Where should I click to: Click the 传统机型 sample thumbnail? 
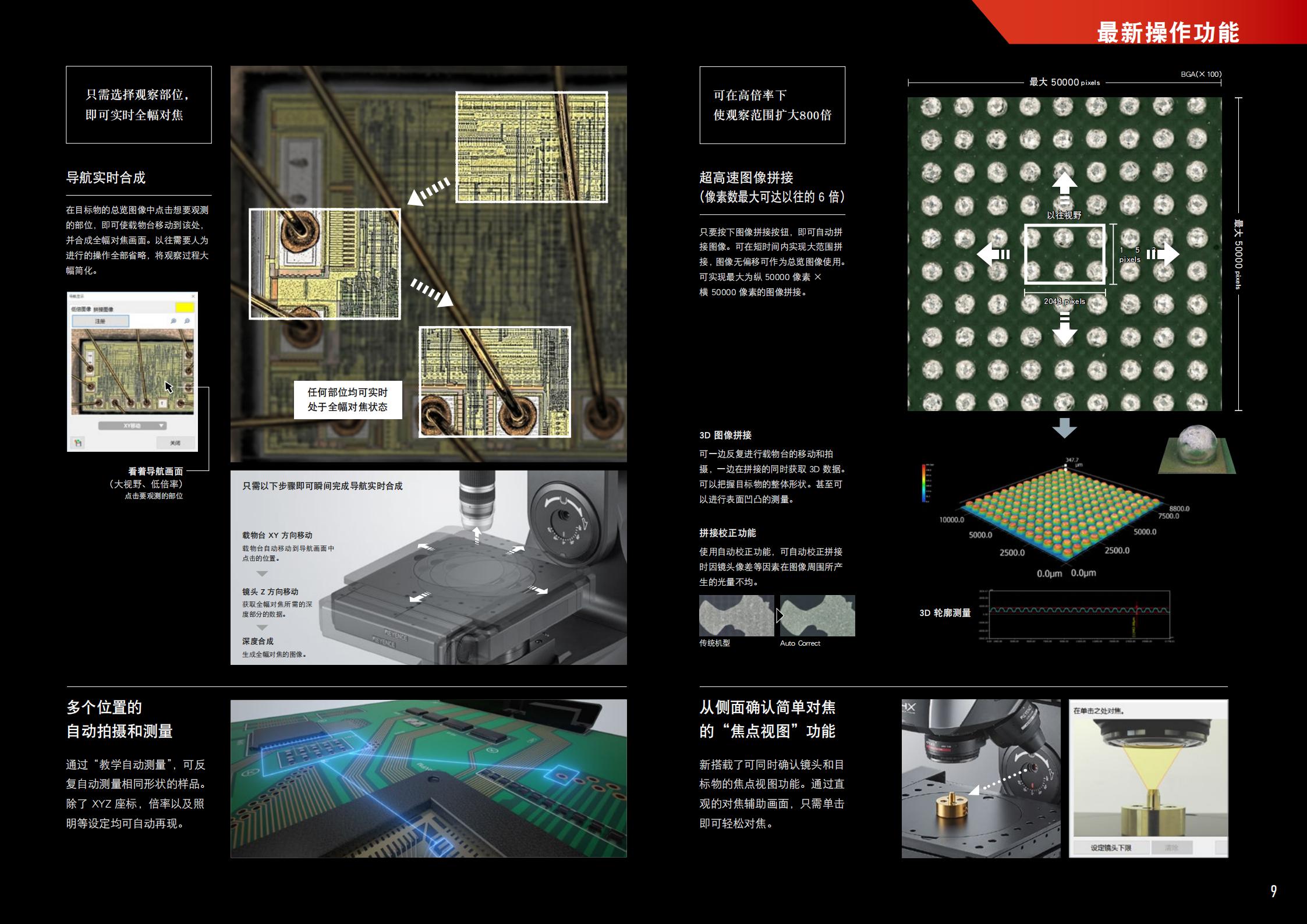[736, 615]
